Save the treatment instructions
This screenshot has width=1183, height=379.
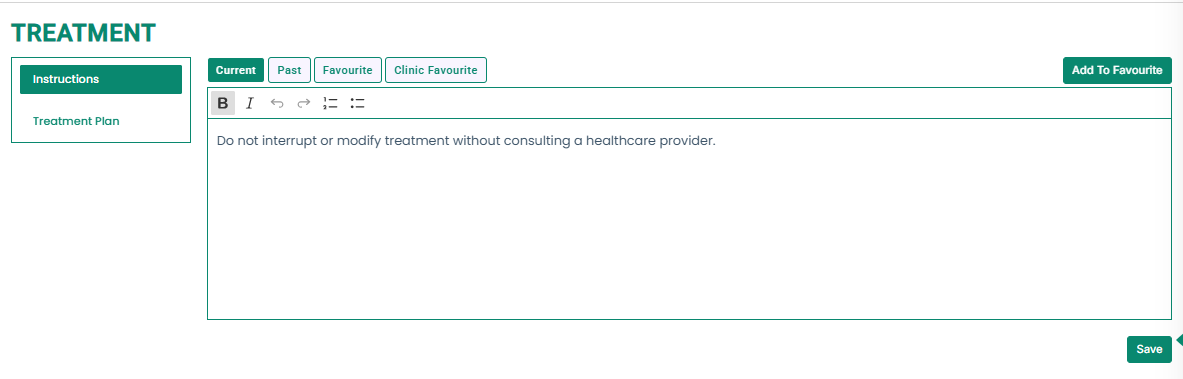pos(1149,350)
